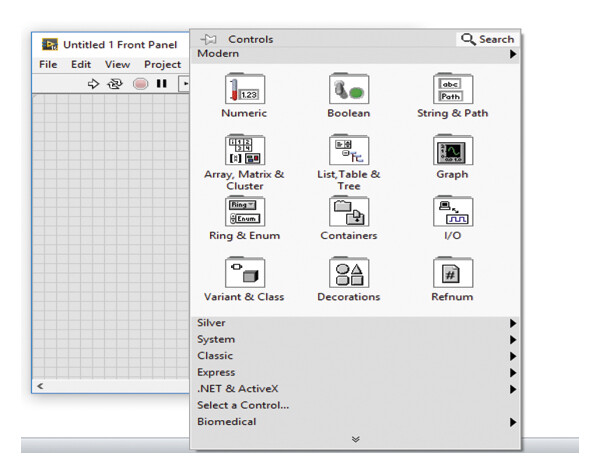Expand the System category arrow
The height and width of the screenshot is (474, 600).
pyautogui.click(x=513, y=340)
